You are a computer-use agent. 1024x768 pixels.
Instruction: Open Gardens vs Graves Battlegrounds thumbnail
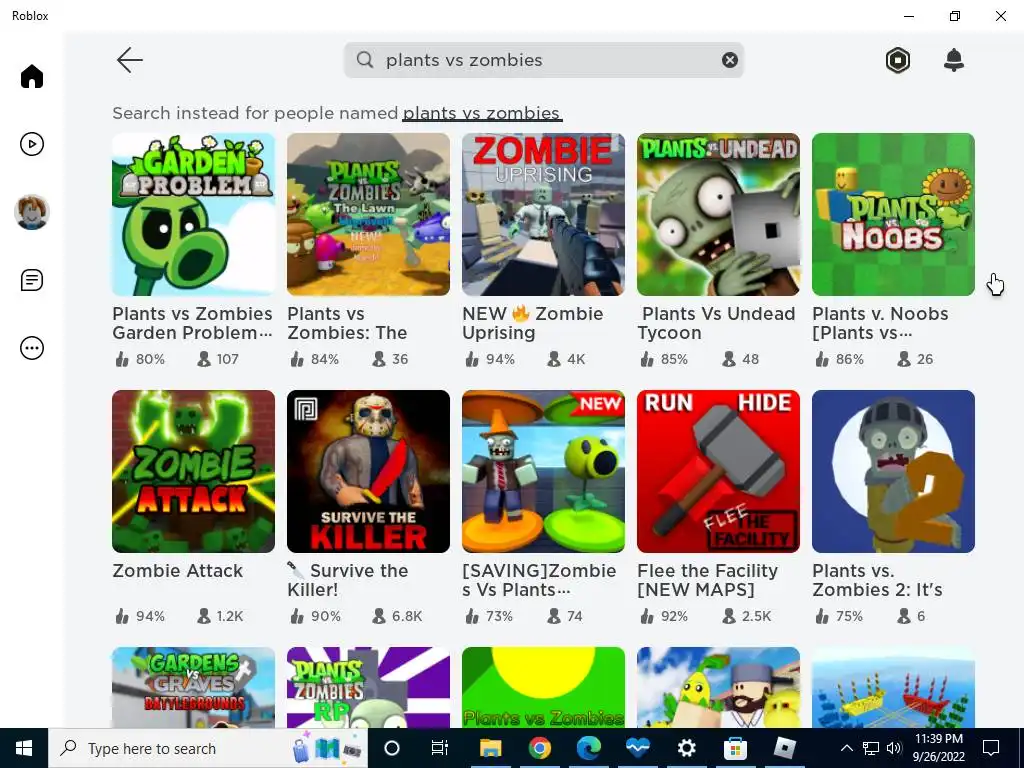click(x=193, y=688)
